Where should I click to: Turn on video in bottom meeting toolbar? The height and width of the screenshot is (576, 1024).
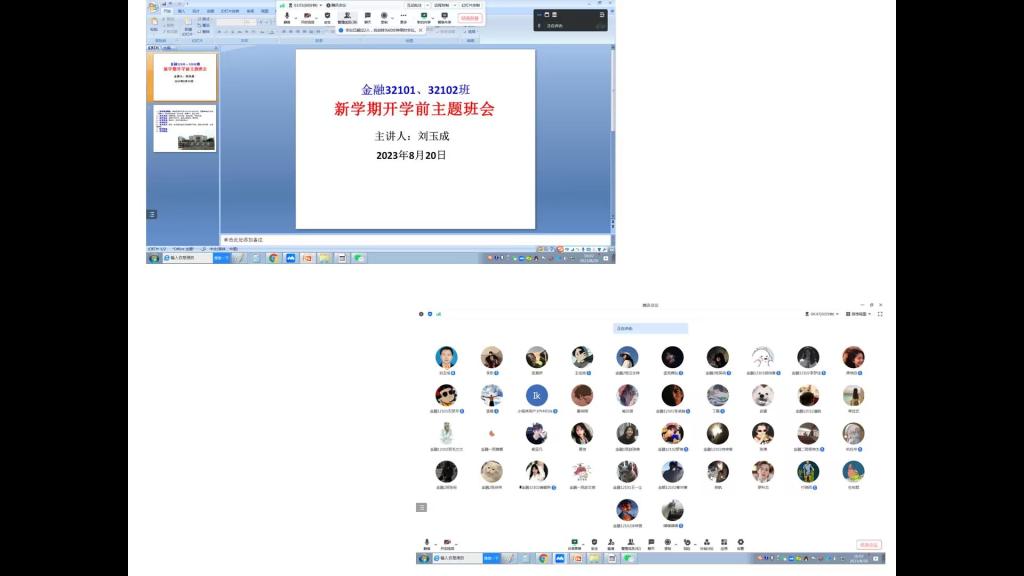[x=446, y=543]
